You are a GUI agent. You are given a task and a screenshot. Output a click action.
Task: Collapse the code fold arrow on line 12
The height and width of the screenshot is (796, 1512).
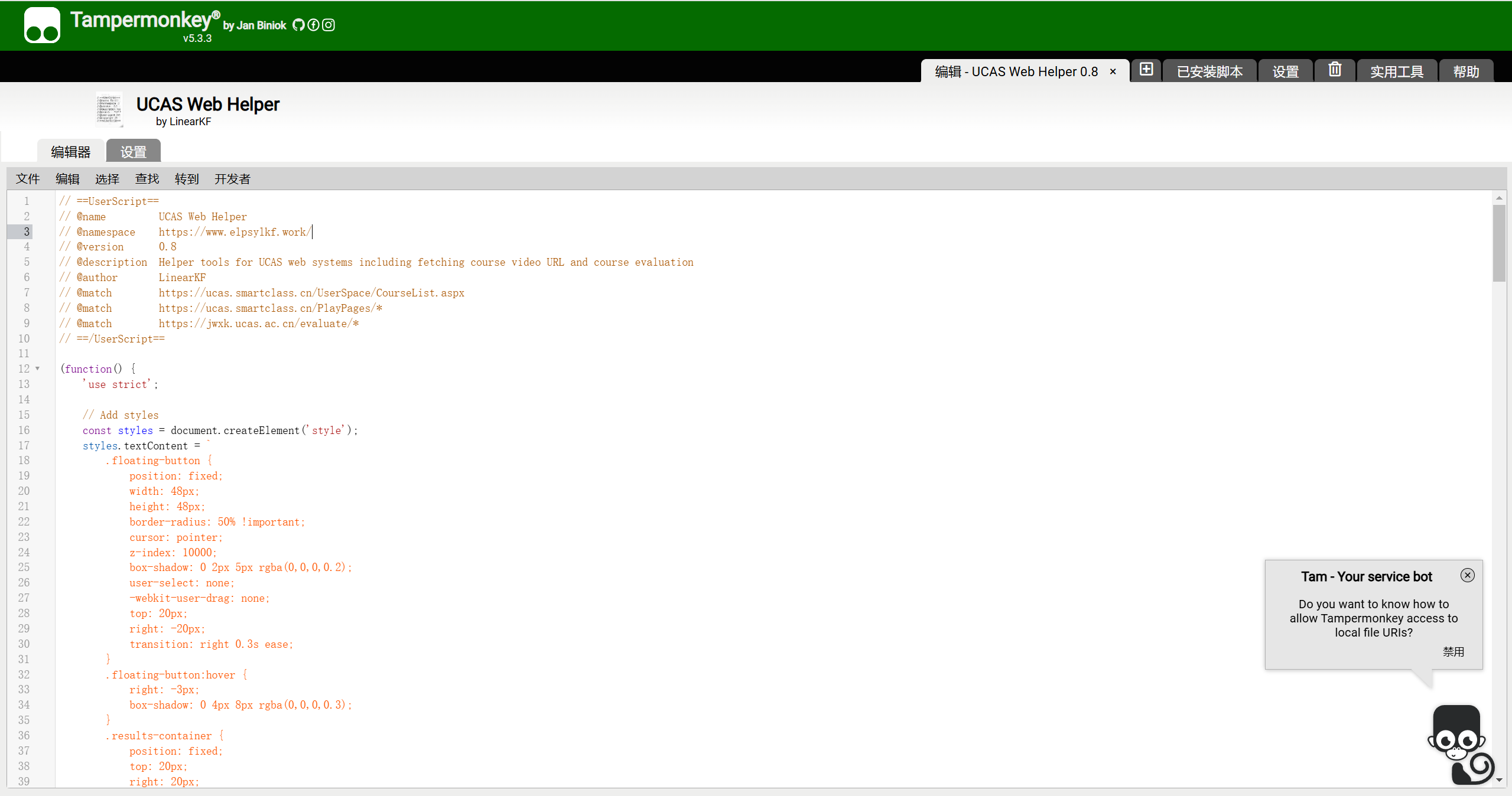coord(37,368)
